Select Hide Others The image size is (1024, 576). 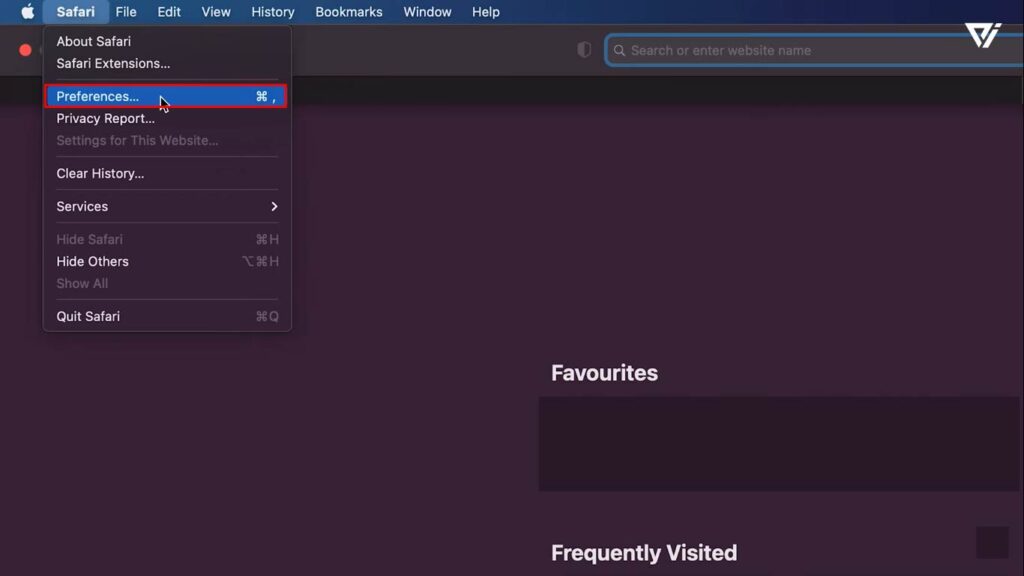point(167,261)
